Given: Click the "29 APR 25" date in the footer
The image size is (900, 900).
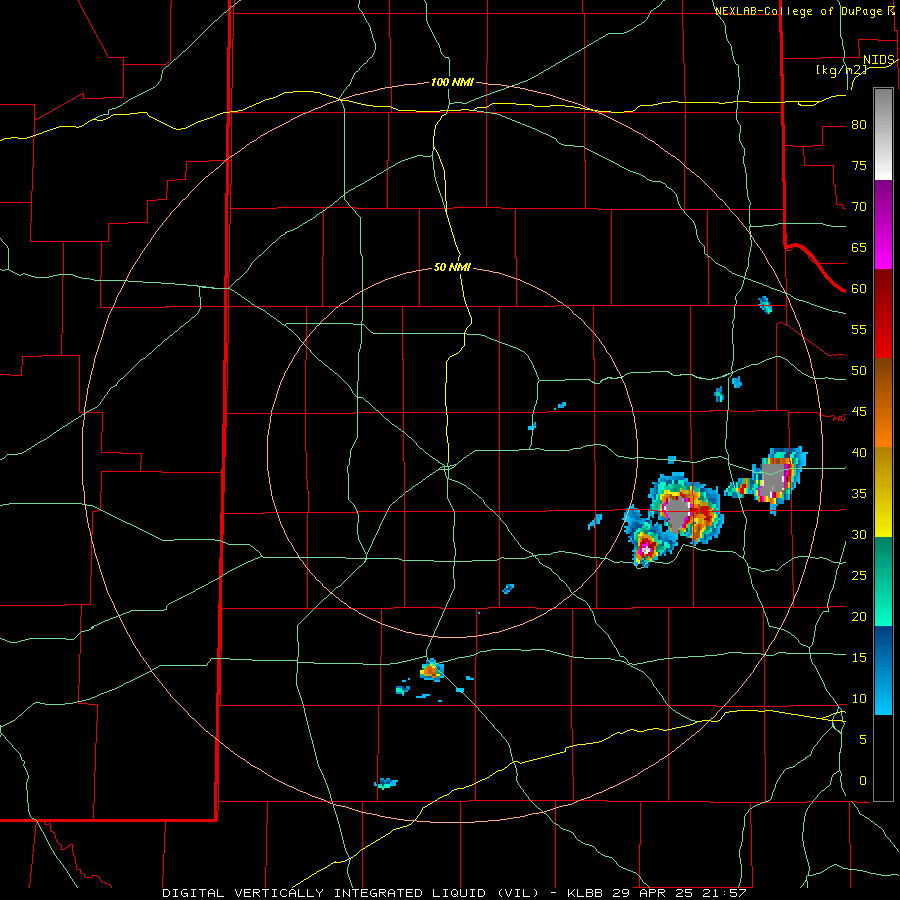Looking at the screenshot, I should (x=652, y=893).
